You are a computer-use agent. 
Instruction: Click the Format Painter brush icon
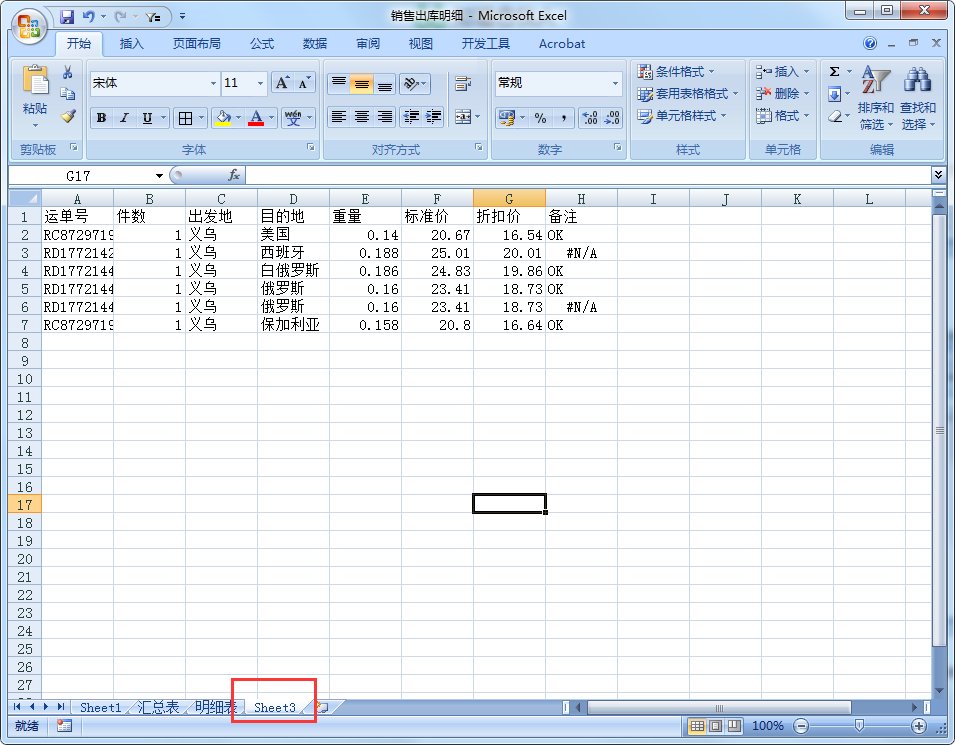click(67, 116)
